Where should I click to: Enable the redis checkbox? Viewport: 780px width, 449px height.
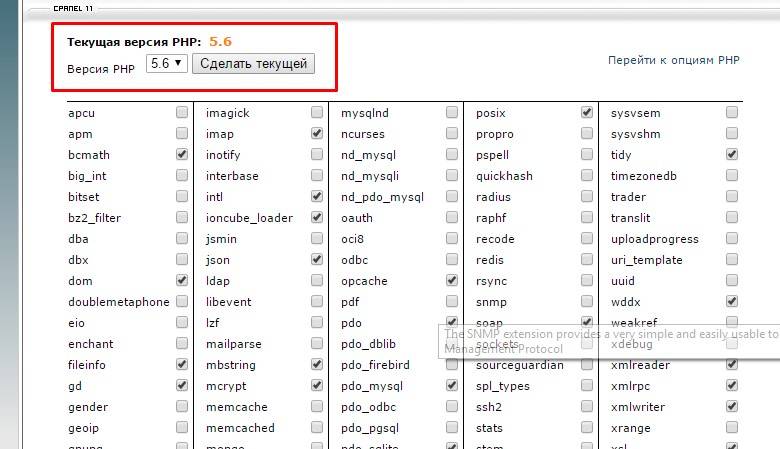587,260
